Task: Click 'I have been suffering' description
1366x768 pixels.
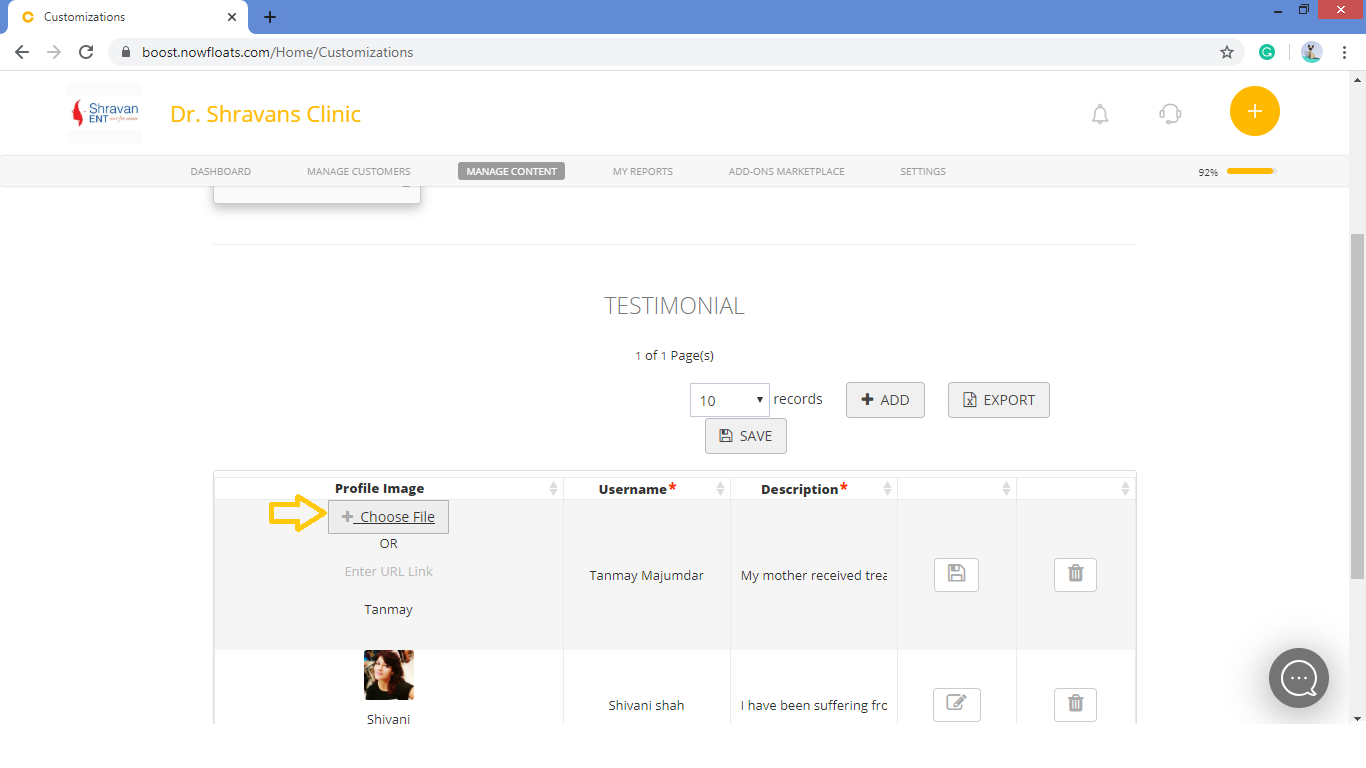Action: click(x=814, y=705)
